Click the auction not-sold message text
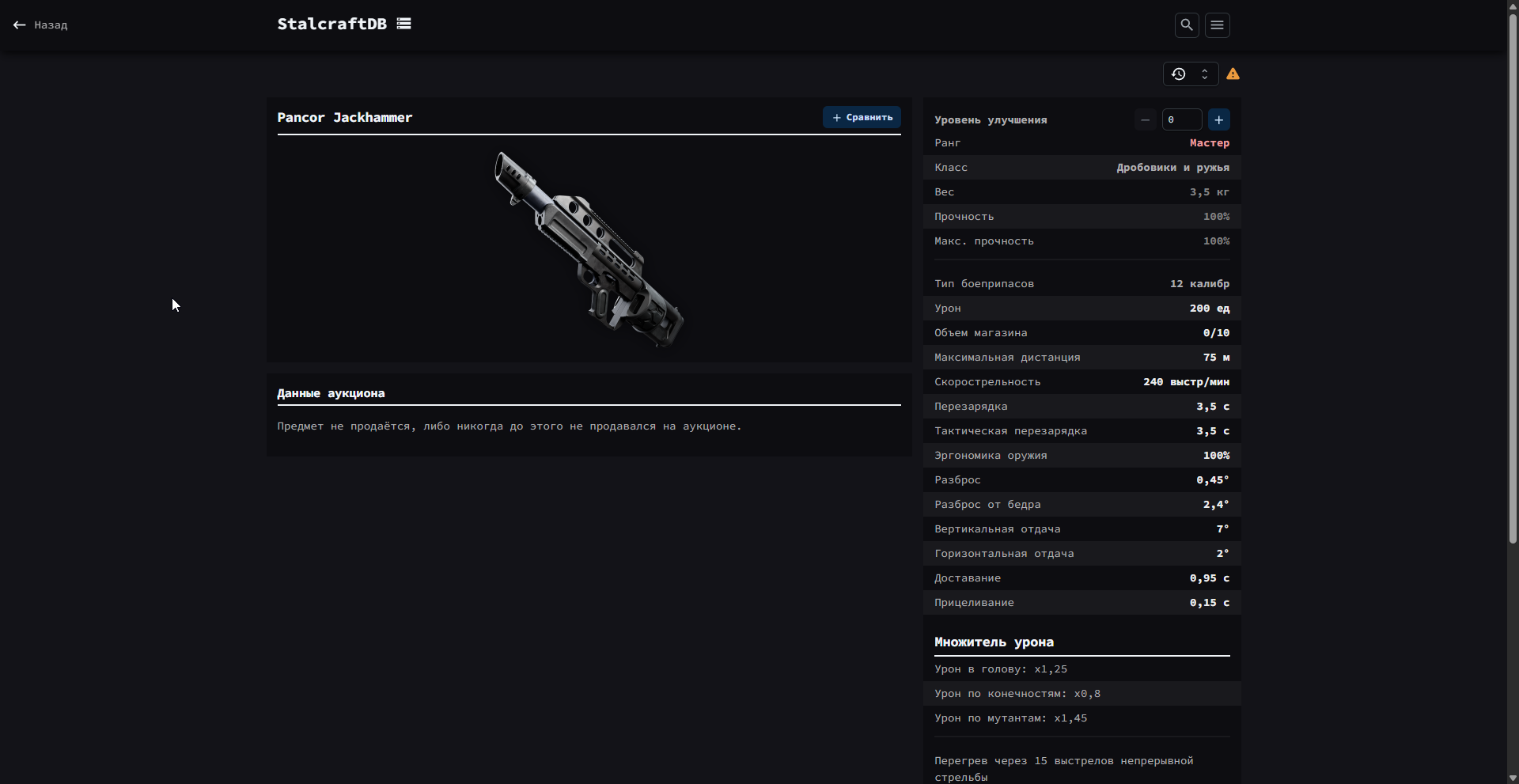1519x784 pixels. pyautogui.click(x=509, y=426)
